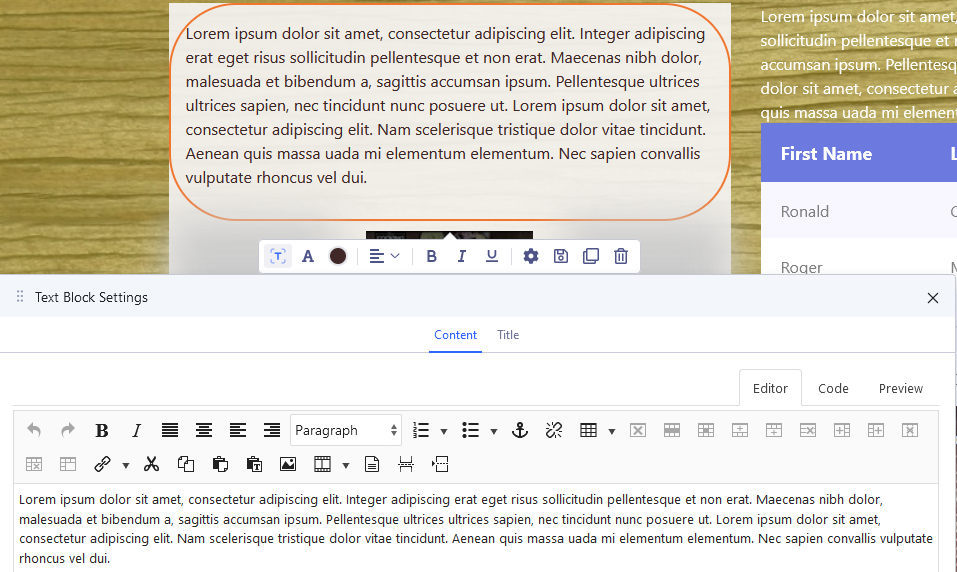Open block settings via the gear icon
This screenshot has width=957, height=572.
pyautogui.click(x=531, y=257)
